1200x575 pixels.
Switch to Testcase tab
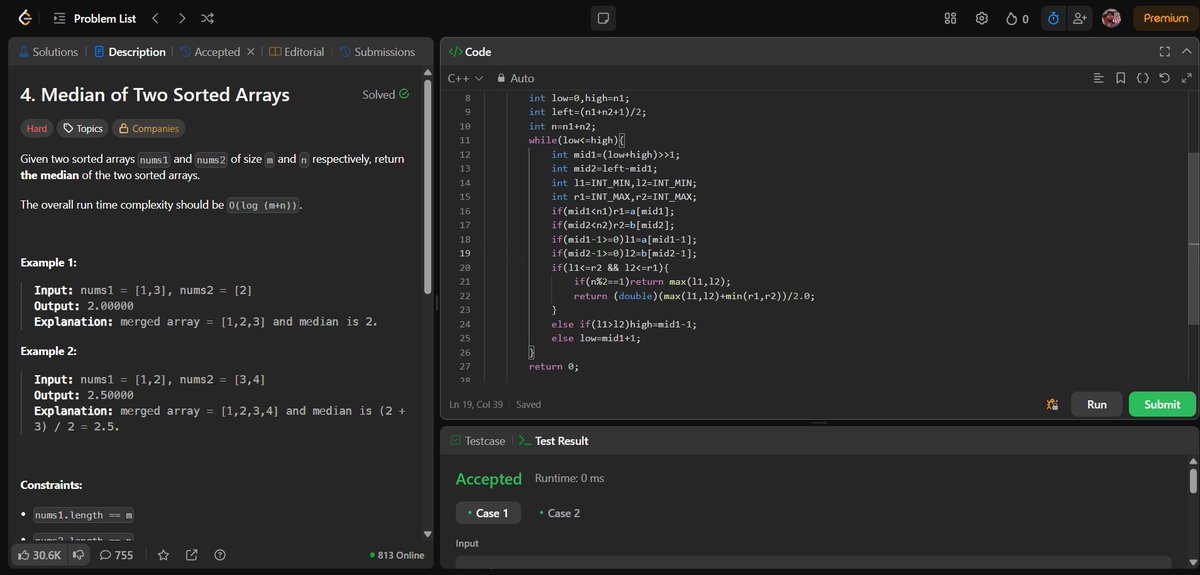coord(478,441)
